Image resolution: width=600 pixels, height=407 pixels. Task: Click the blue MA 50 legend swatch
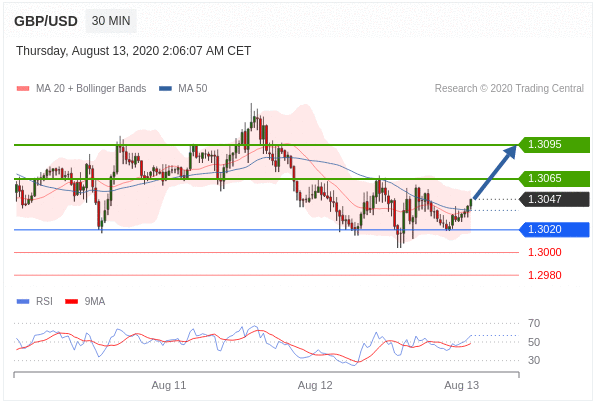click(165, 89)
